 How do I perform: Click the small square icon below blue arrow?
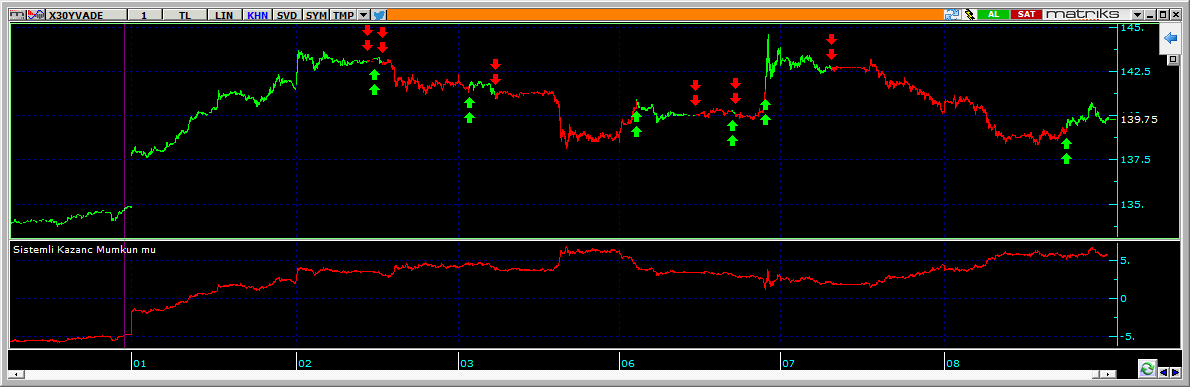(1173, 59)
